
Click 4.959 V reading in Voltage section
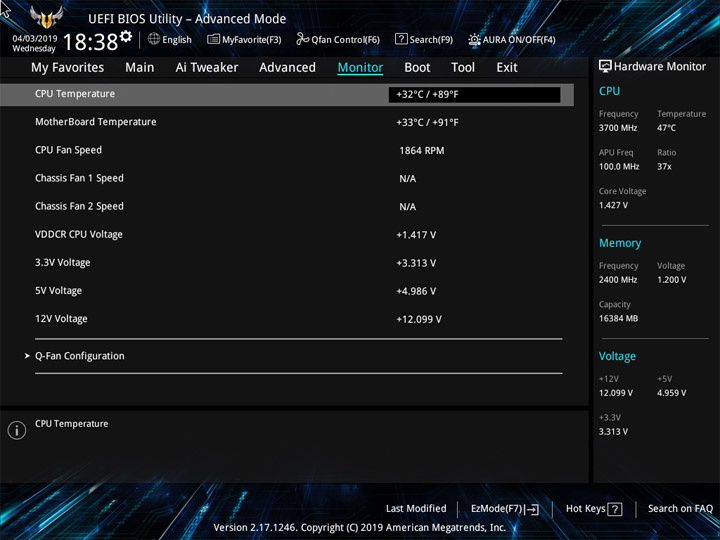671,393
